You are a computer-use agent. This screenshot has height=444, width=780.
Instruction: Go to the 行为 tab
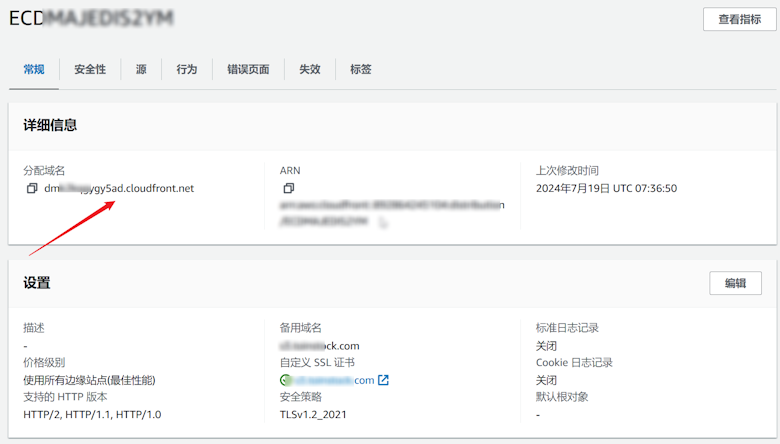click(x=186, y=69)
